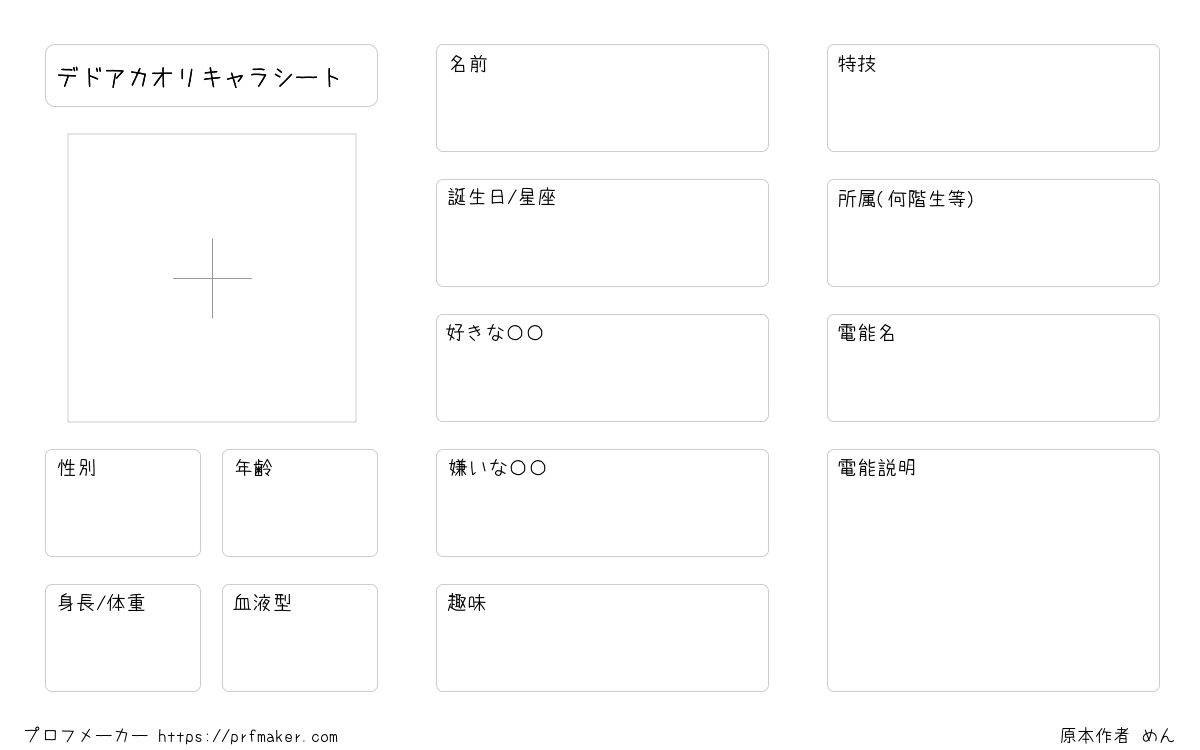The height and width of the screenshot is (750, 1200).
Task: Click the empty character image frame
Action: tap(212, 278)
